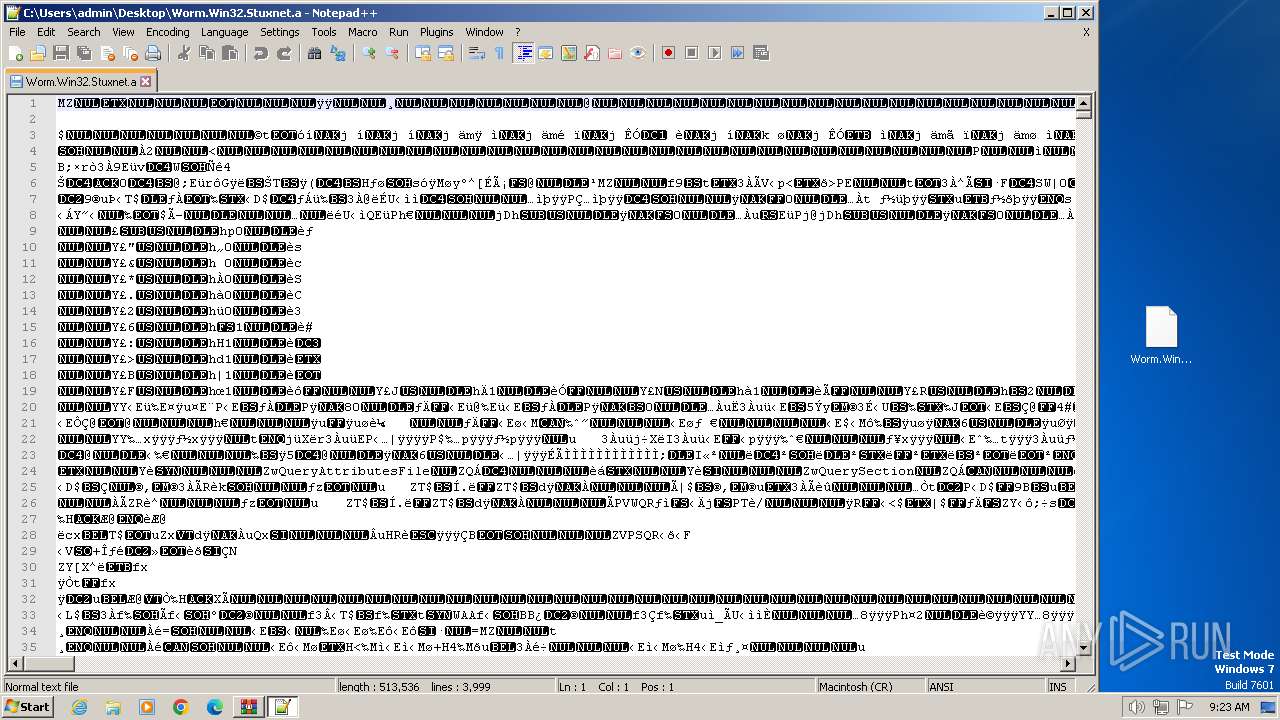Open the Tools menu
The height and width of the screenshot is (720, 1280).
(x=324, y=32)
